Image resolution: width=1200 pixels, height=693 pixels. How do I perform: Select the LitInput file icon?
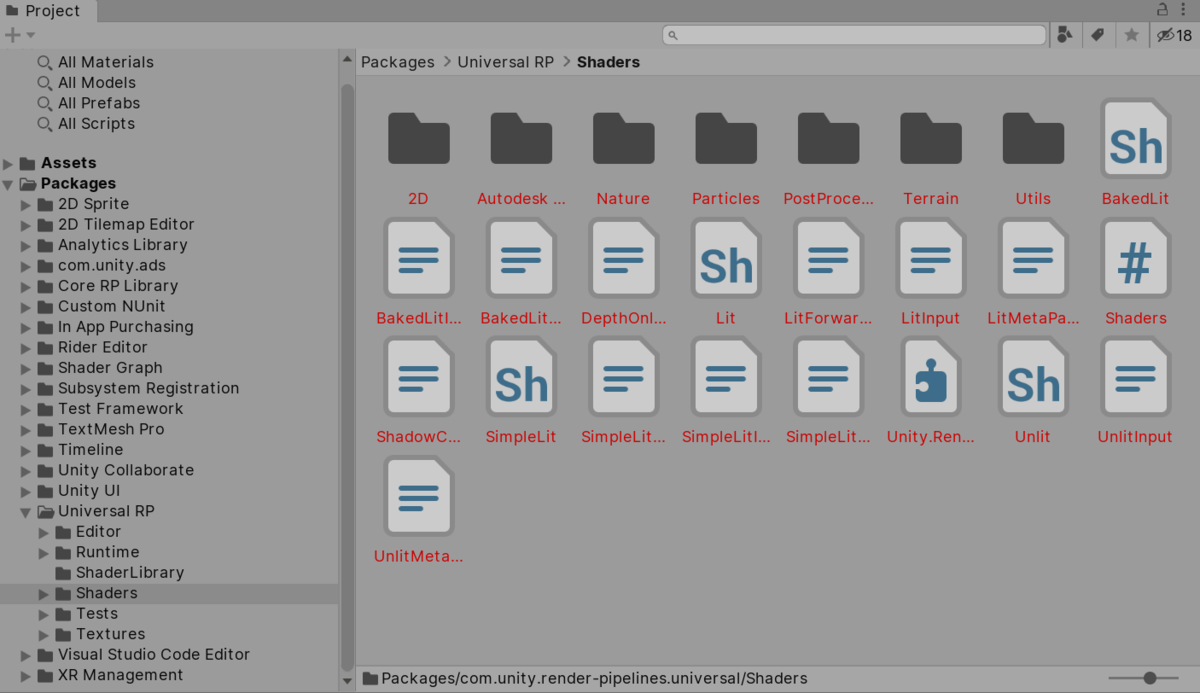coord(931,258)
